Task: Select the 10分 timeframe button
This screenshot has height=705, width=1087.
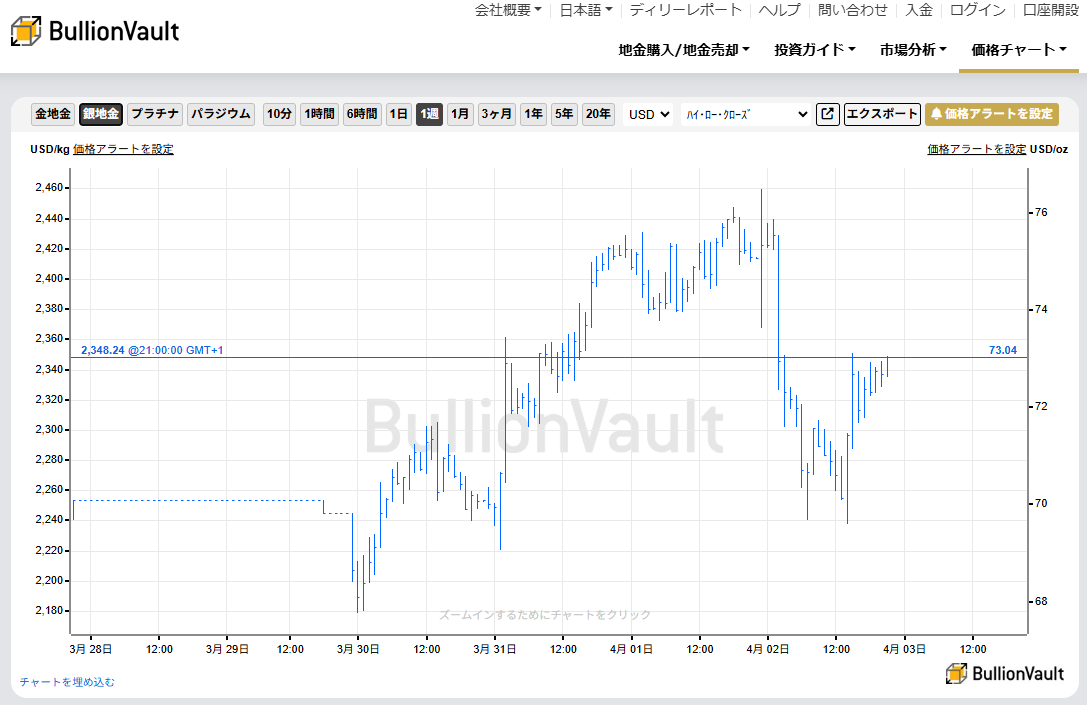Action: 279,114
